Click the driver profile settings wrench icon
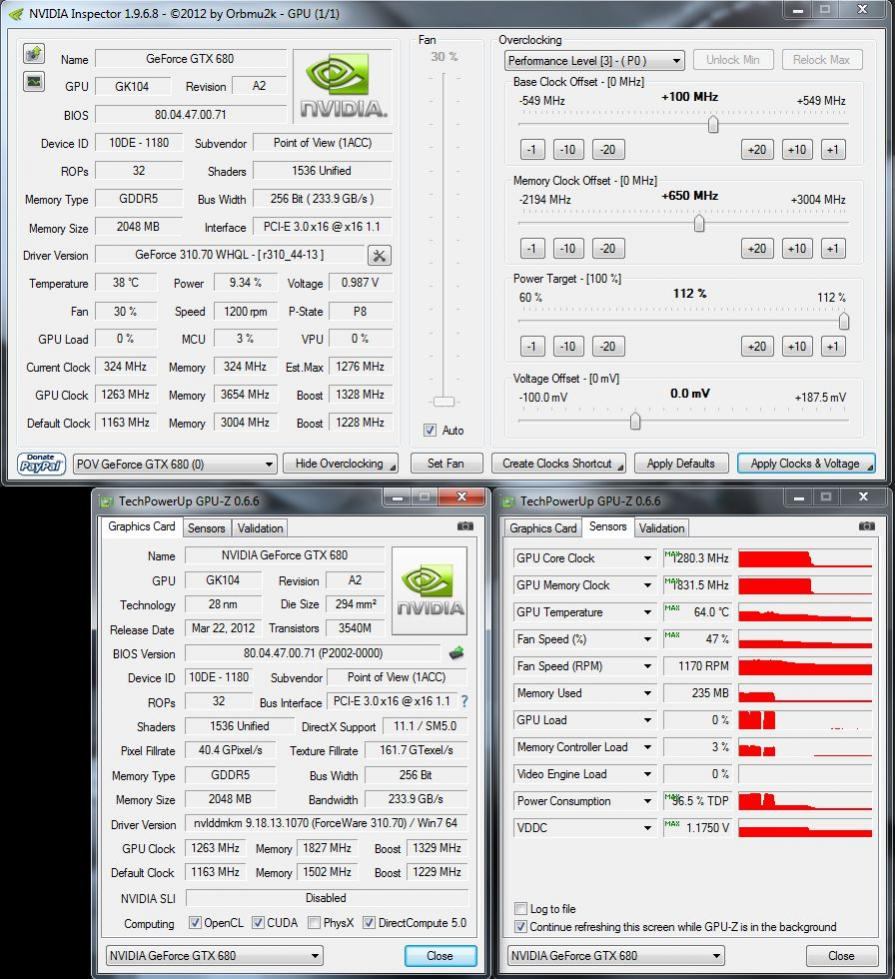 [x=379, y=255]
